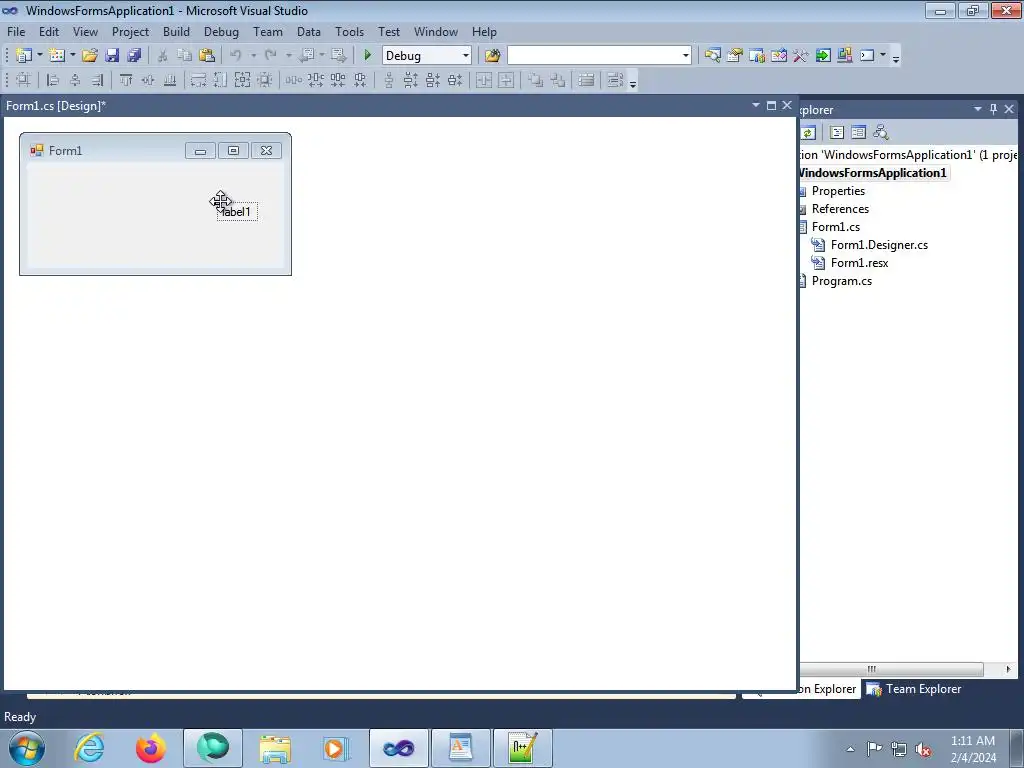Click the New Project toolbar icon
The width and height of the screenshot is (1024, 768).
(x=24, y=56)
